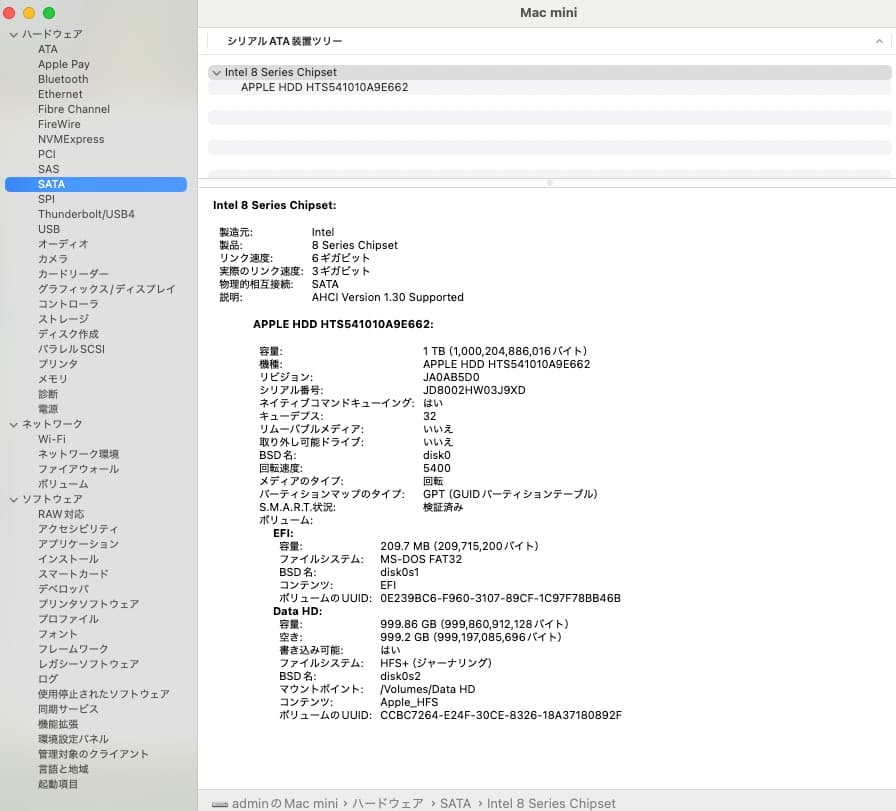
Task: Select Bluetooth in the hardware sidebar
Action: (x=62, y=79)
